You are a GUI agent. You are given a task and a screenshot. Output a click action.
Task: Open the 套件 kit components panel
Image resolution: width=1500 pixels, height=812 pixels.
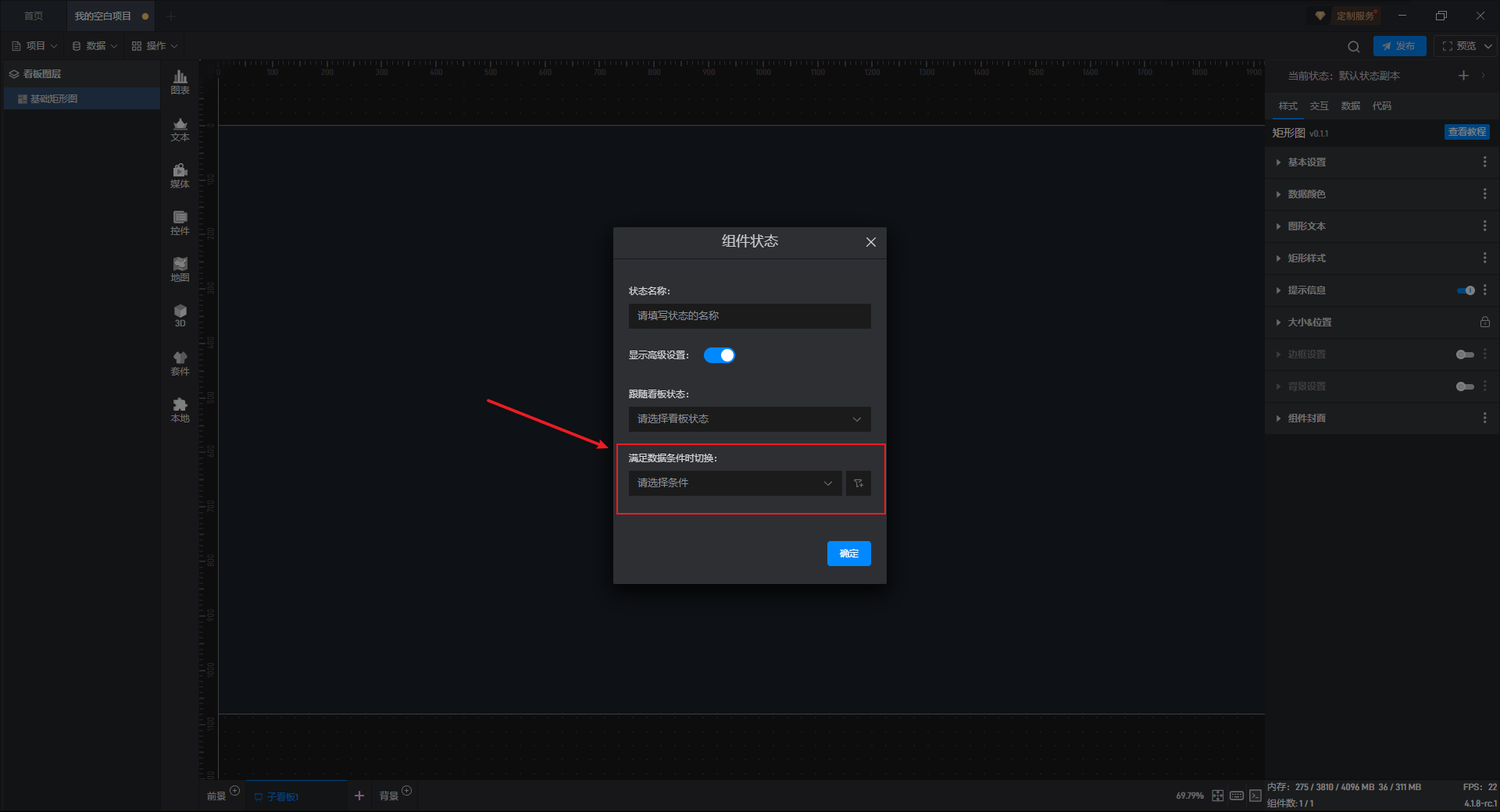(180, 363)
